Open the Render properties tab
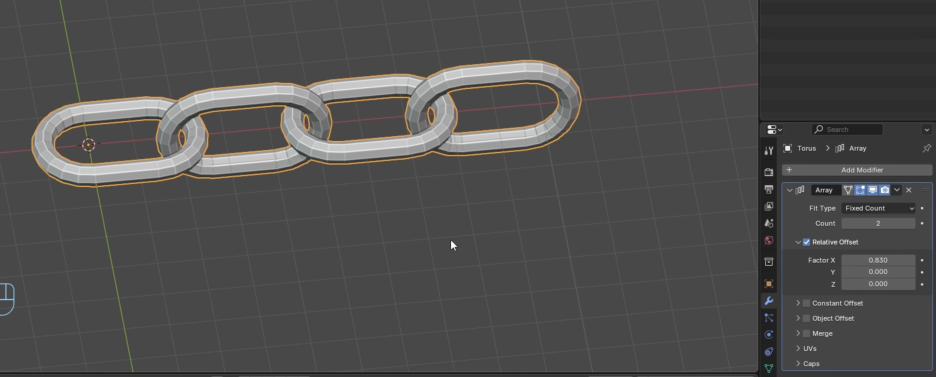The height and width of the screenshot is (377, 936). pos(769,172)
